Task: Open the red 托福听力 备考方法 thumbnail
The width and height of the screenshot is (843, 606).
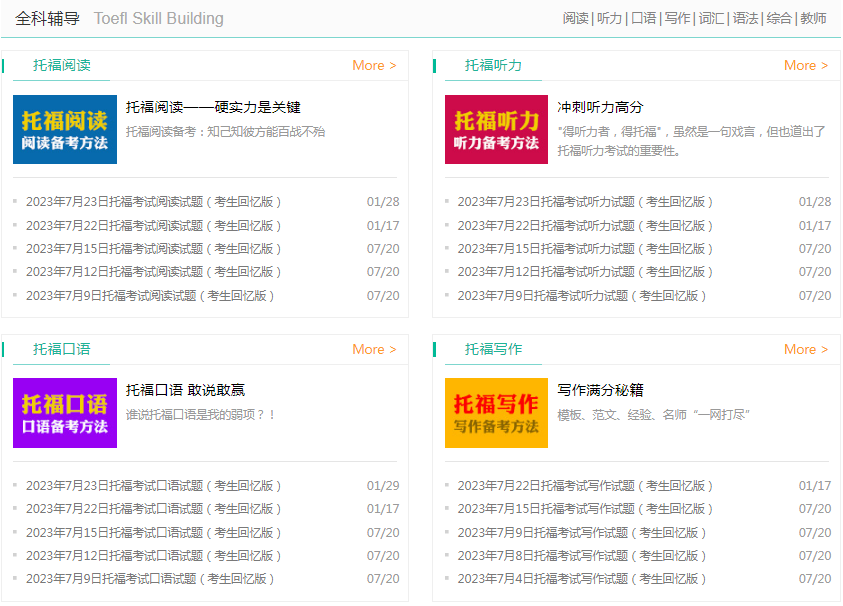Action: pos(496,130)
